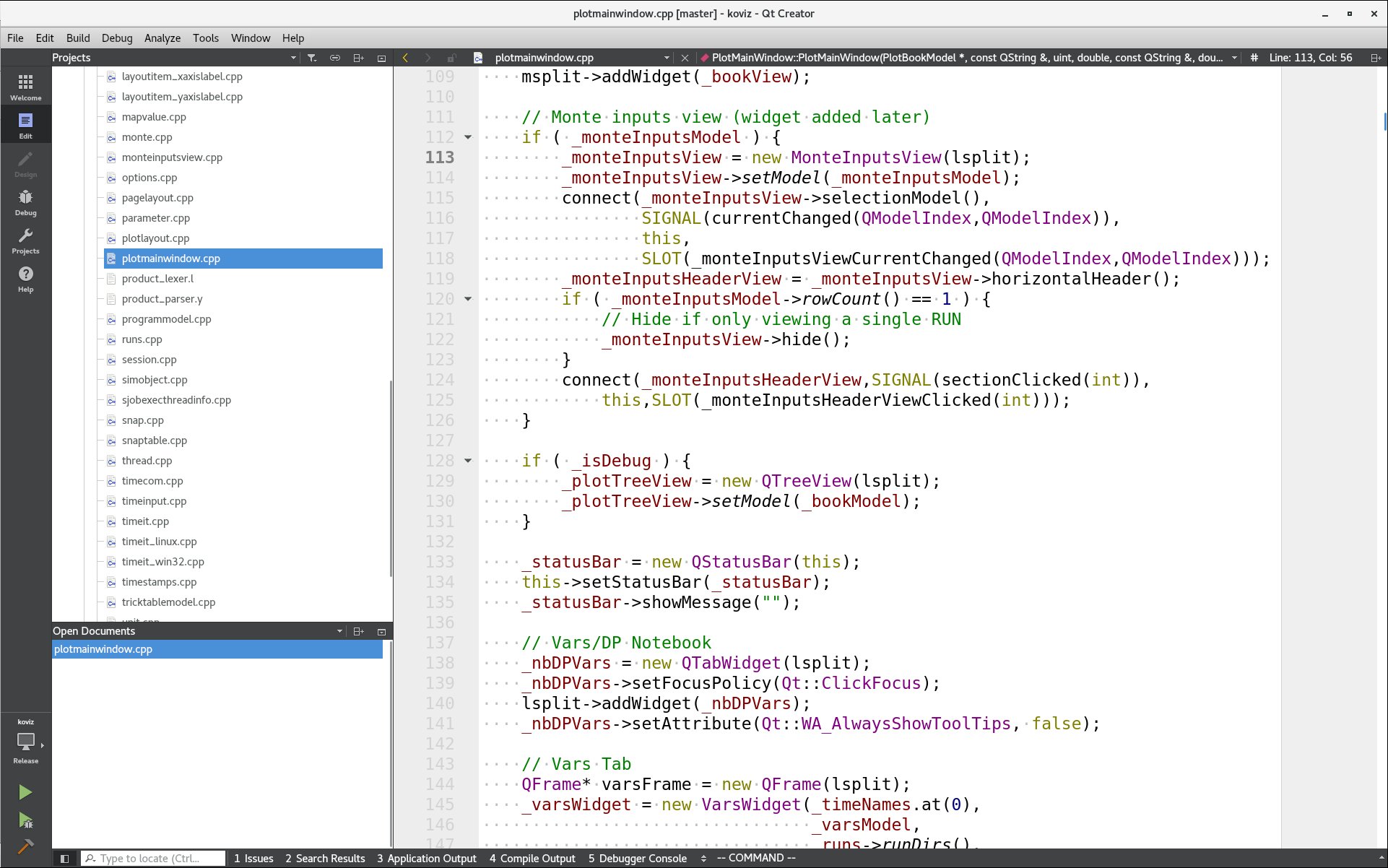Open the Open Documents dropdown arrow
Viewport: 1388px width, 868px height.
[339, 630]
